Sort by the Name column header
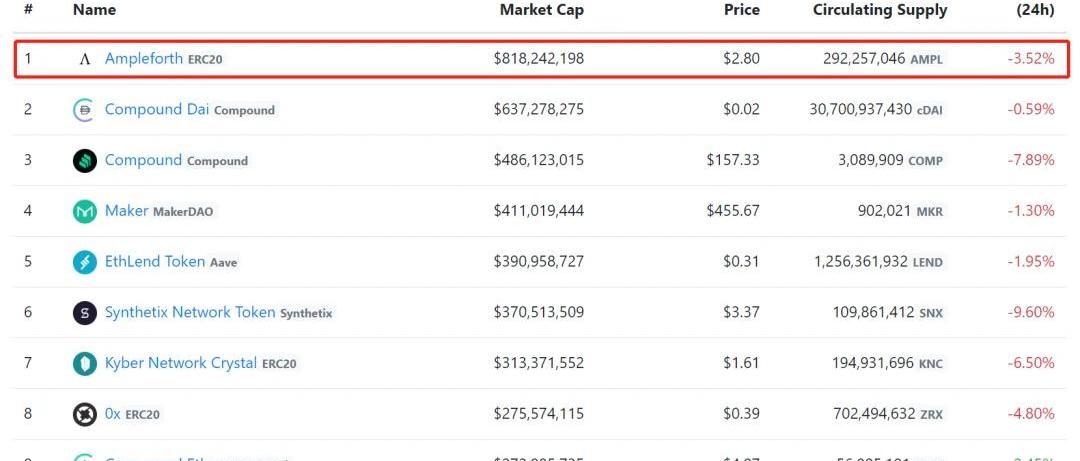Screen dimensions: 1080x461 (x=94, y=10)
